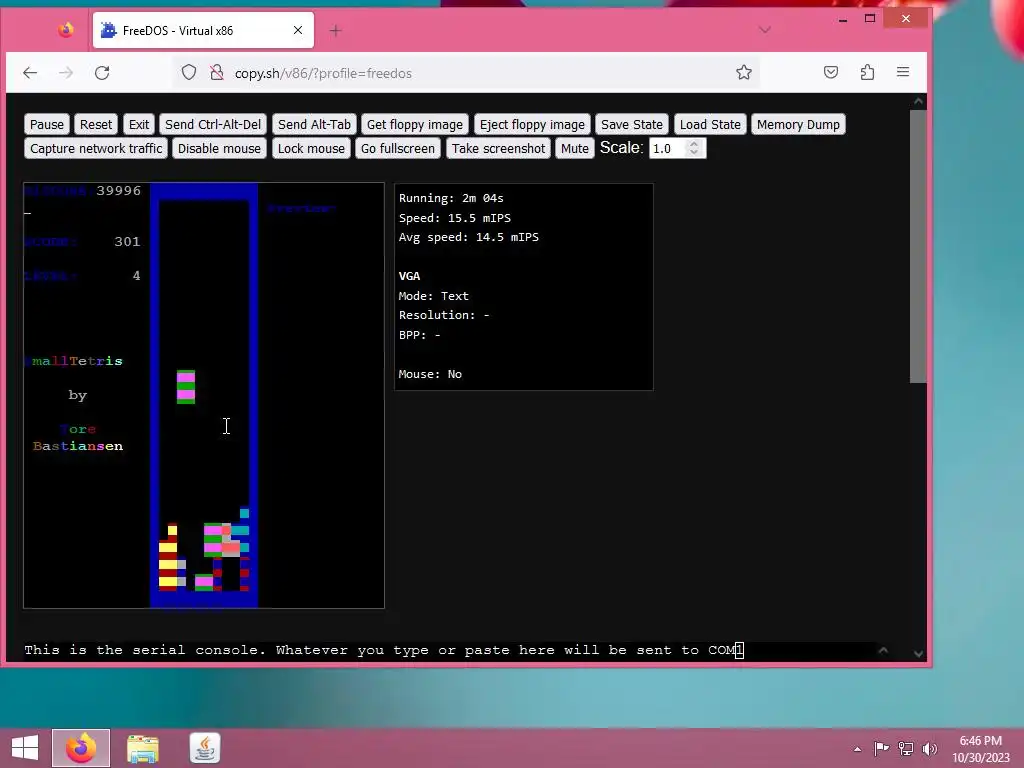
Task: Click the 'Mode: Text' VGA line
Action: point(434,296)
